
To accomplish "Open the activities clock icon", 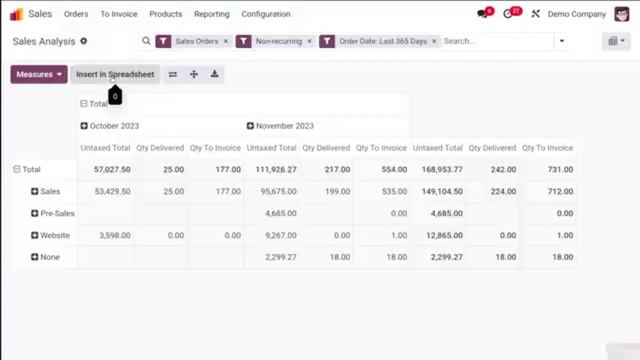I will click(x=508, y=14).
